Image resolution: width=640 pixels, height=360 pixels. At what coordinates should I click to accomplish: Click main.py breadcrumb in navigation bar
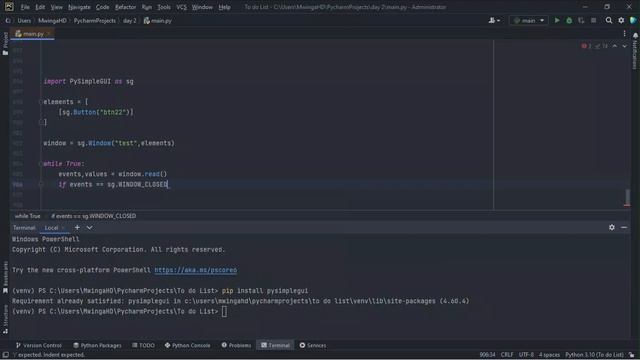pyautogui.click(x=158, y=20)
